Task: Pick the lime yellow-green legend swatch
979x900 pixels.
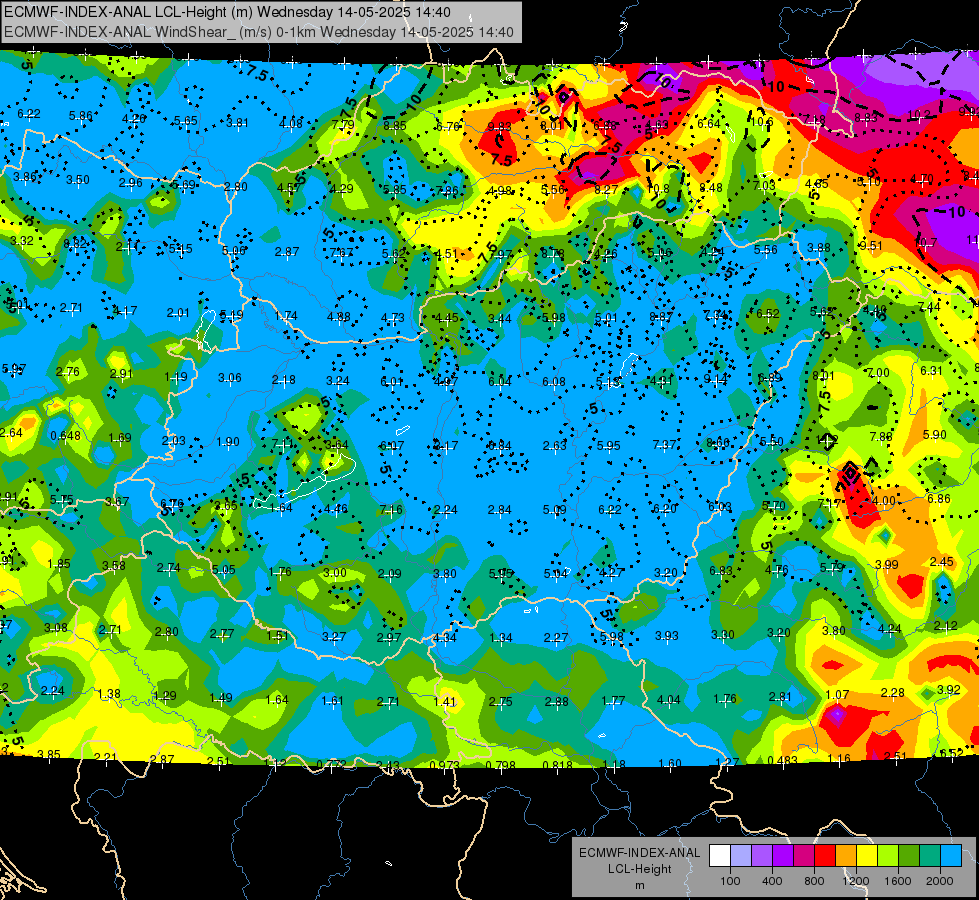Action: point(888,856)
